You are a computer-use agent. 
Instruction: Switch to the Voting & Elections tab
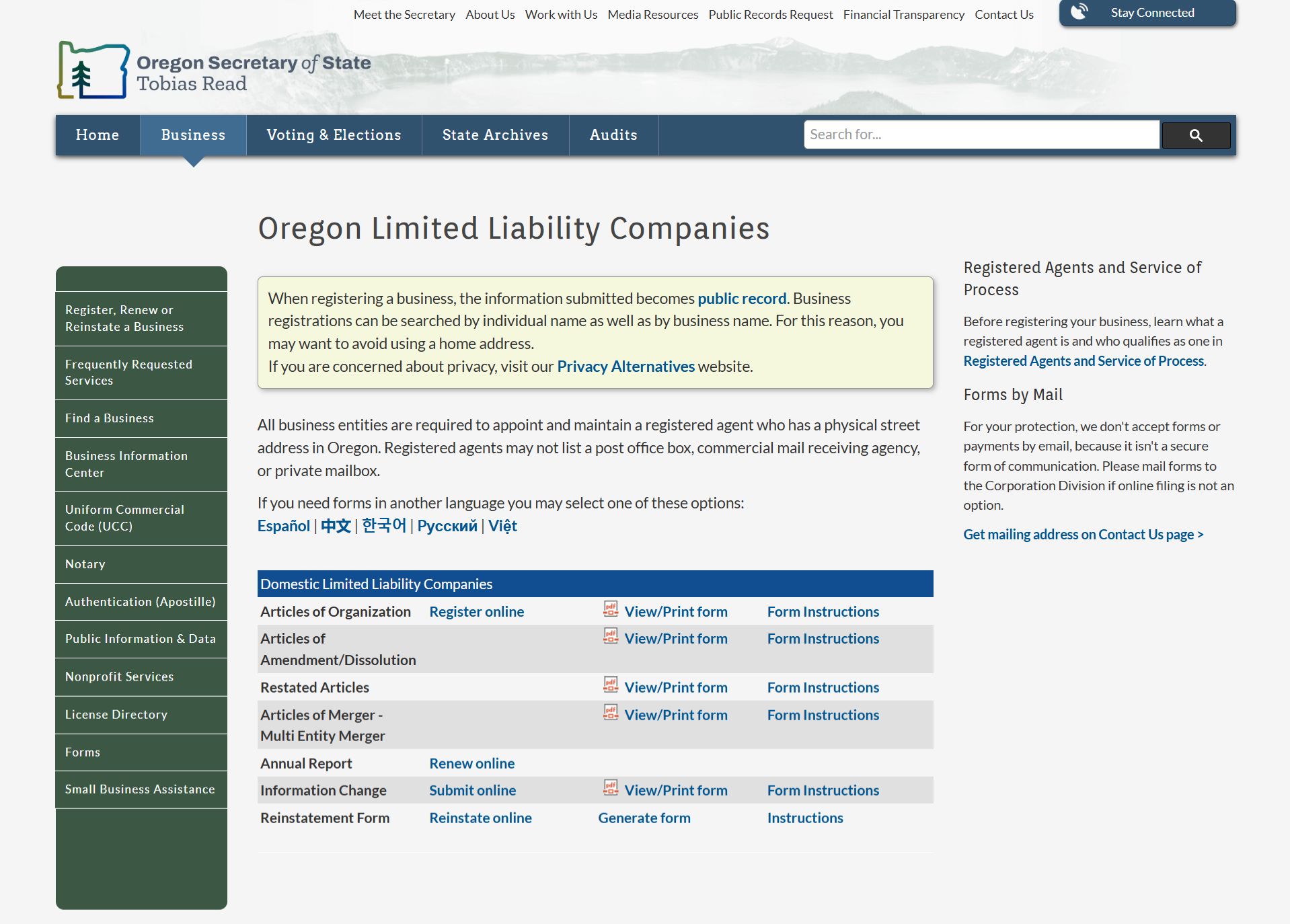334,135
